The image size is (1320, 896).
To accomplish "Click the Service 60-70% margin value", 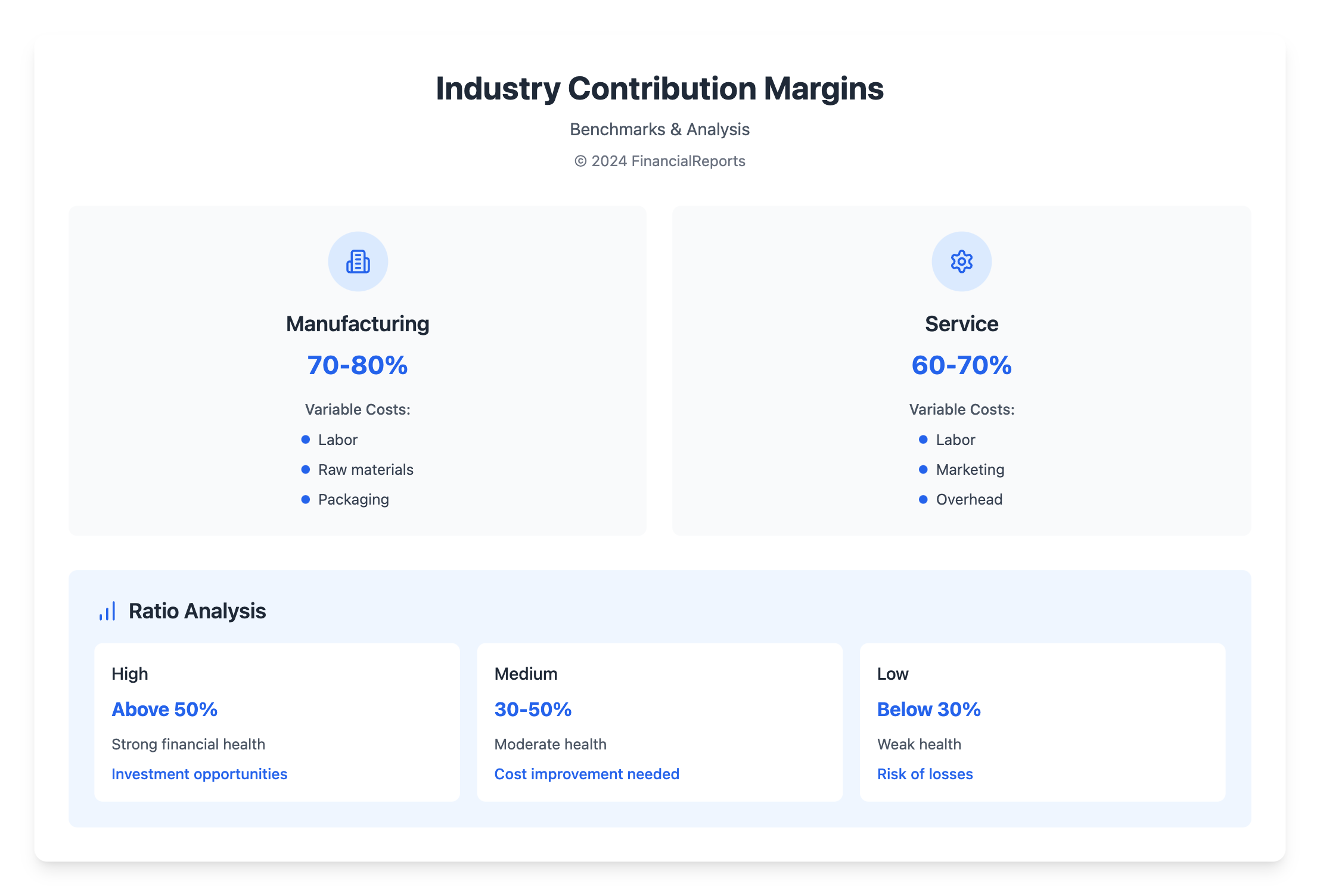I will [x=961, y=365].
